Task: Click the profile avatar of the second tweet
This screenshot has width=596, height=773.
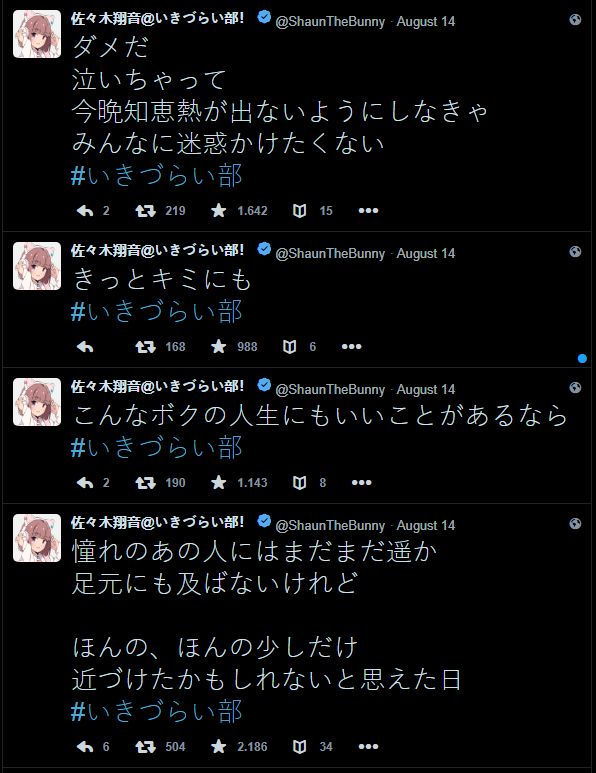Action: 37,266
